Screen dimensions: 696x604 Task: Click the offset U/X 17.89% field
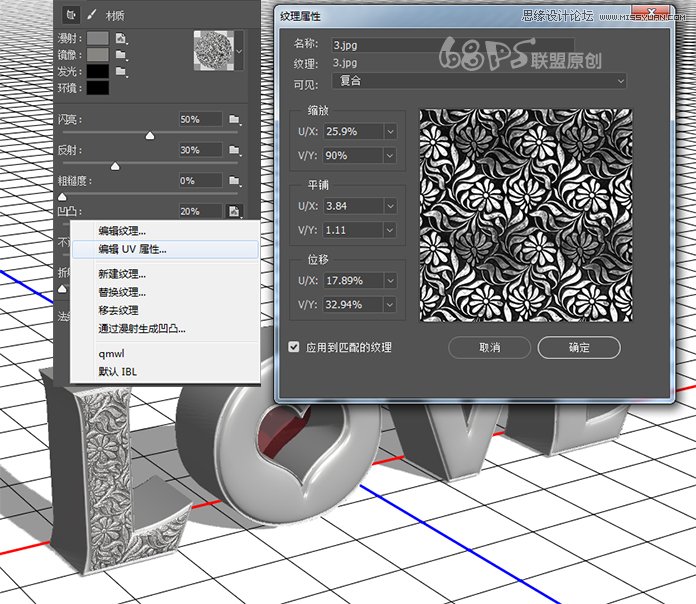pos(353,280)
